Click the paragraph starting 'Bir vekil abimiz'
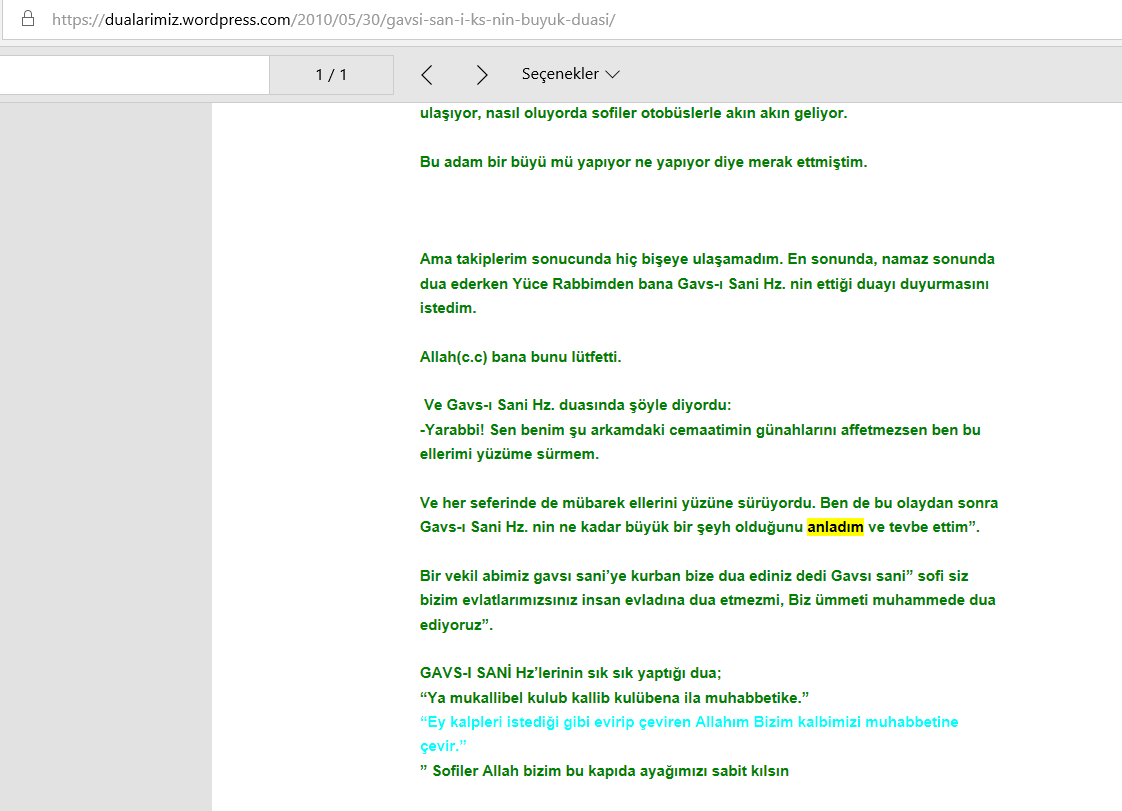The image size is (1122, 811). pos(708,600)
